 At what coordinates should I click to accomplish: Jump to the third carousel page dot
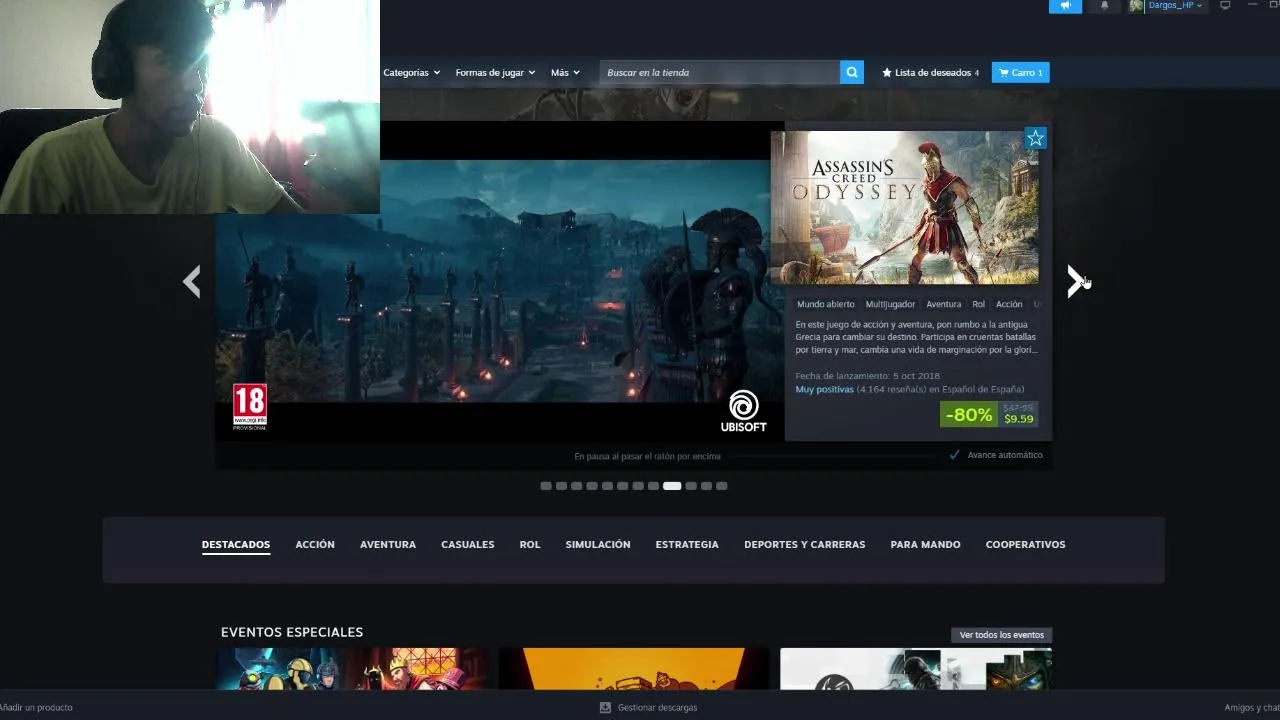coord(576,486)
